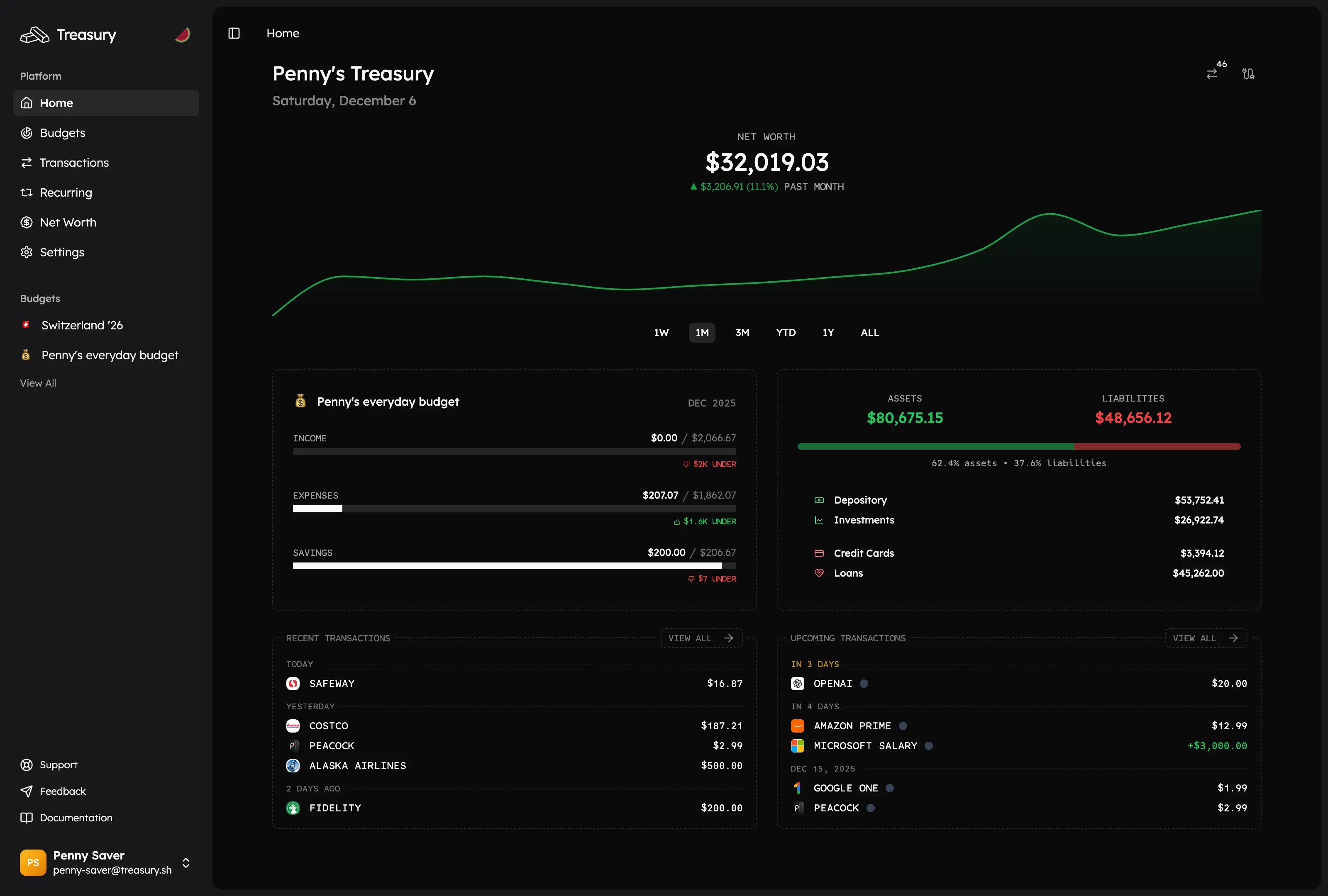
Task: Open the Switzerland '26 budget
Action: point(82,325)
